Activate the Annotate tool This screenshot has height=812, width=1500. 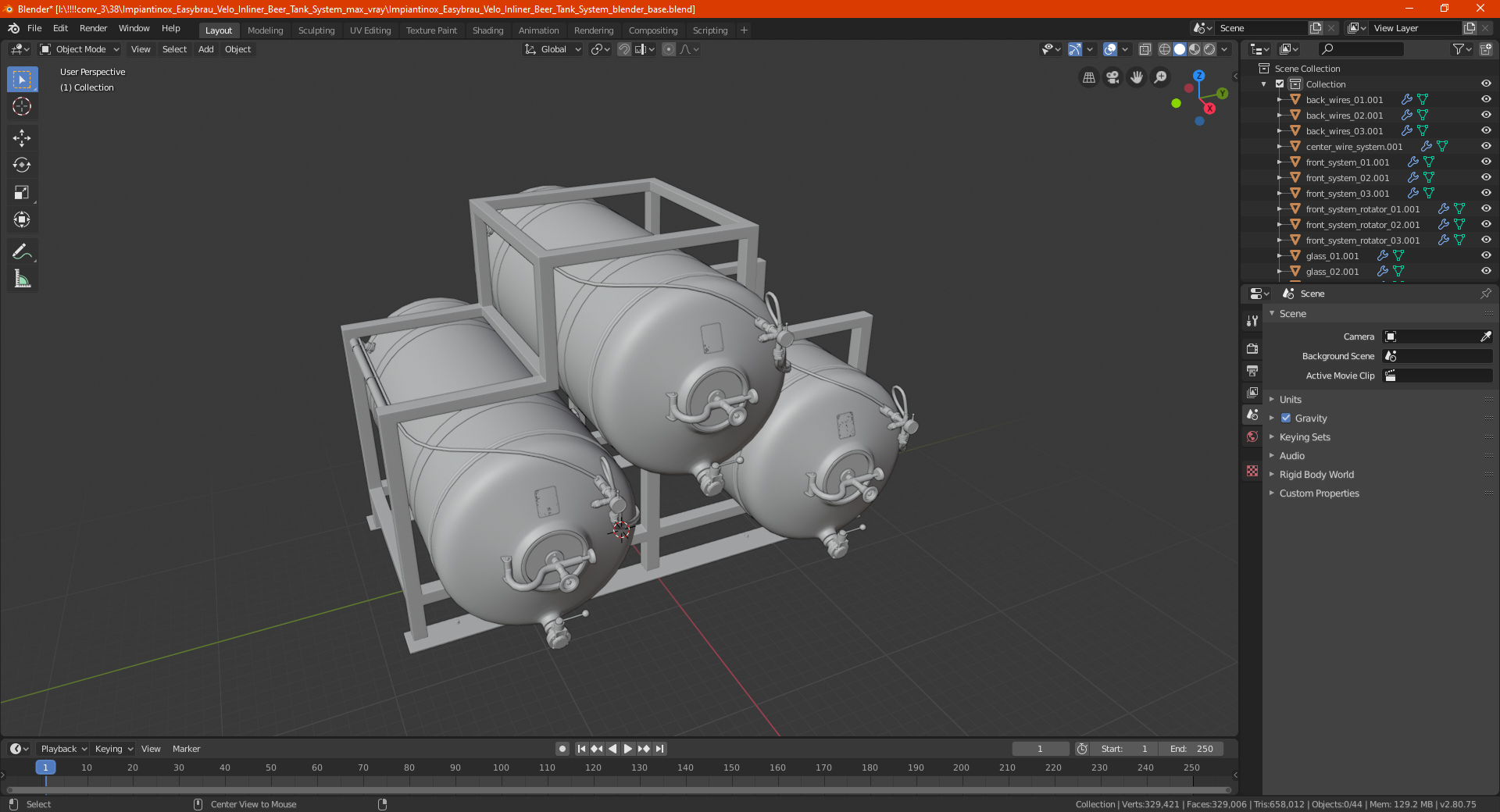(x=22, y=251)
